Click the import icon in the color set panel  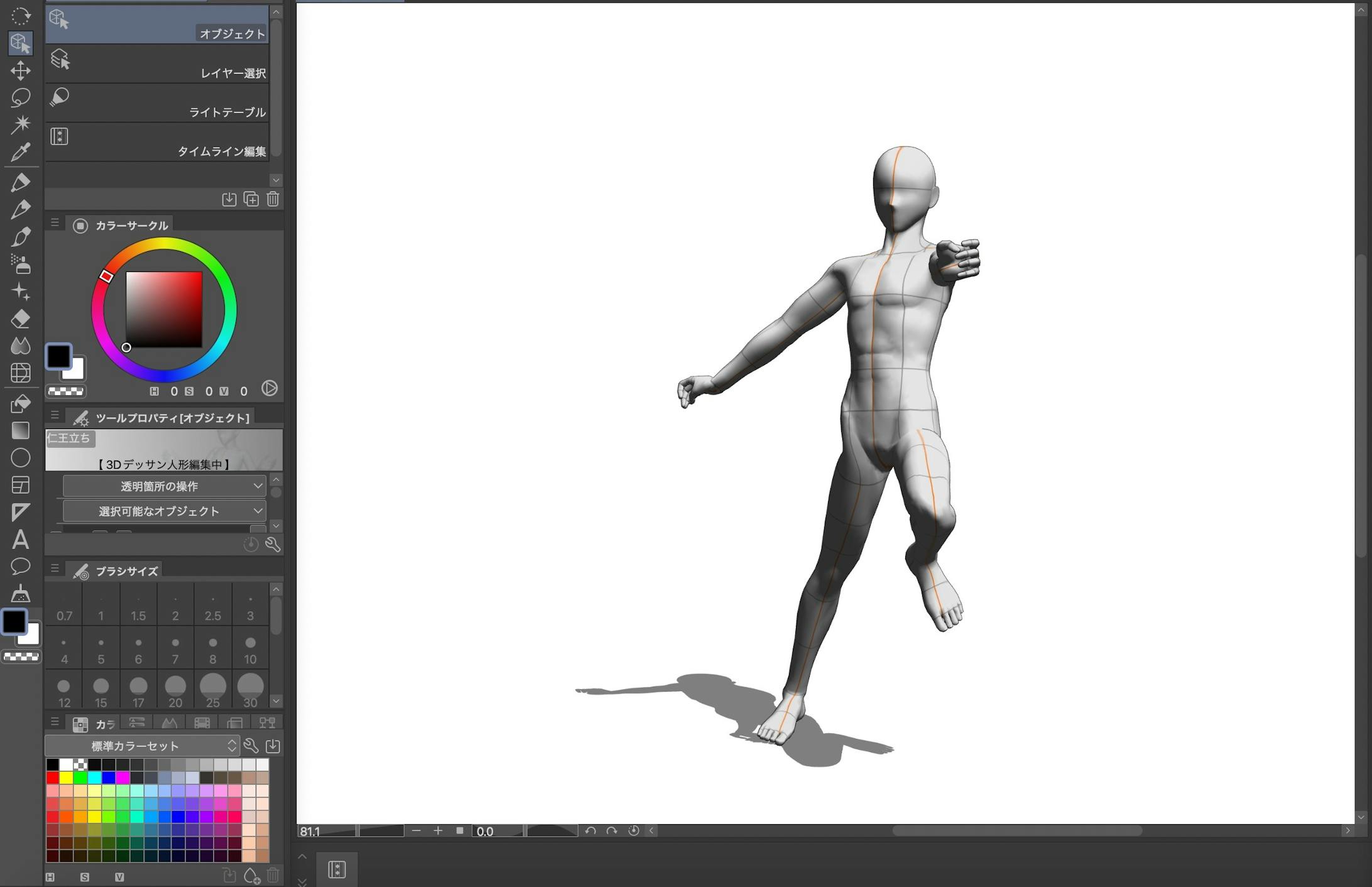coord(274,746)
